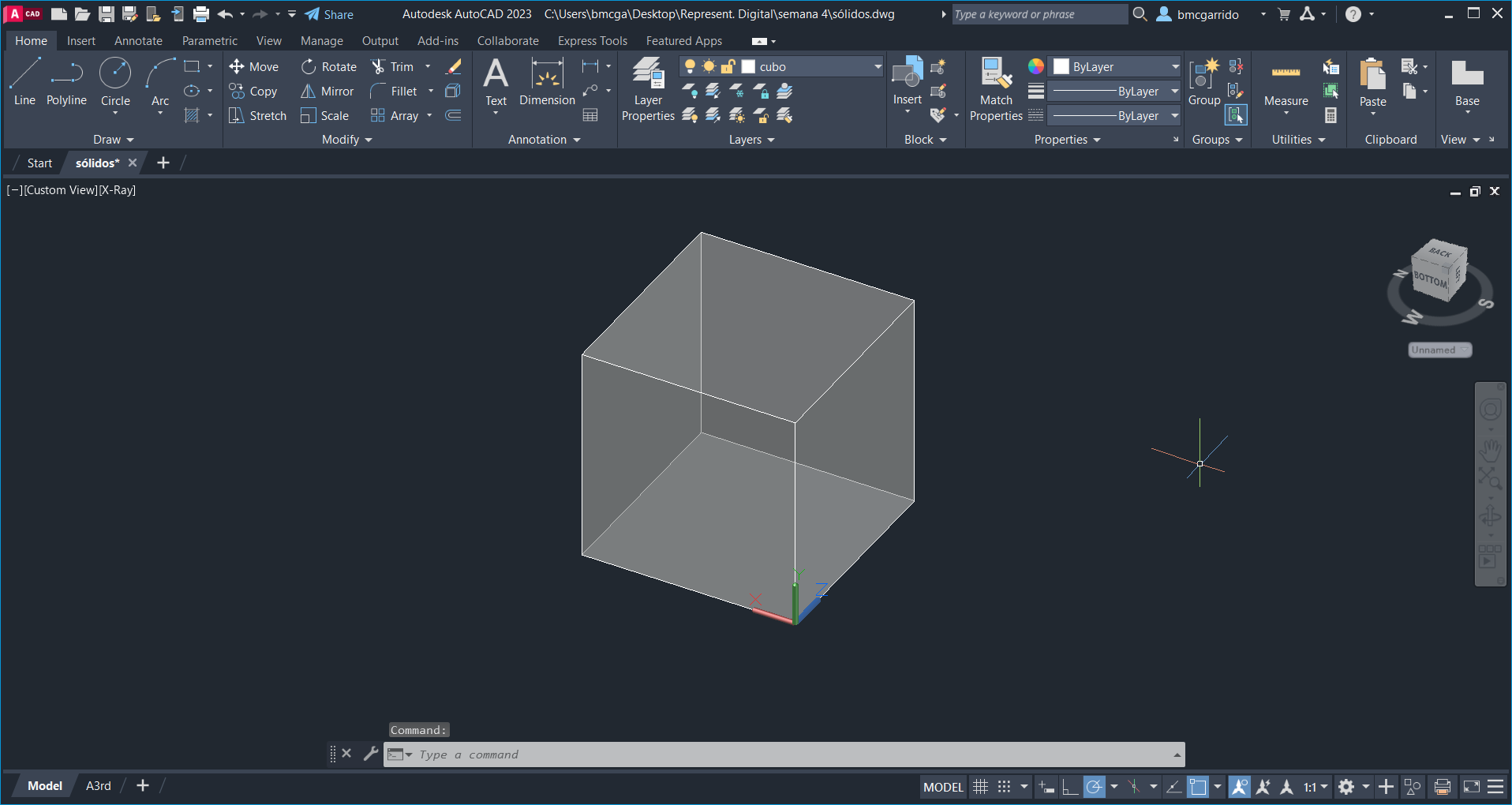The height and width of the screenshot is (805, 1512).
Task: Switch to the Annotate ribbon tab
Action: pos(138,41)
